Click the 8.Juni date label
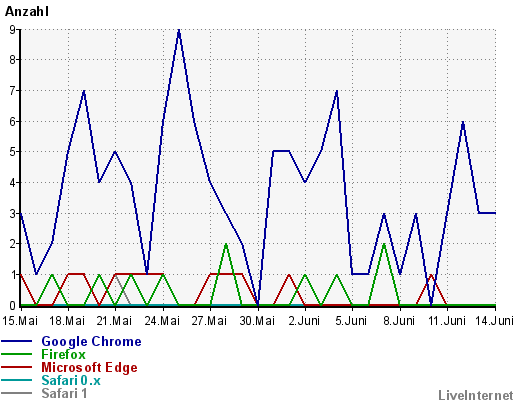 click(x=399, y=321)
